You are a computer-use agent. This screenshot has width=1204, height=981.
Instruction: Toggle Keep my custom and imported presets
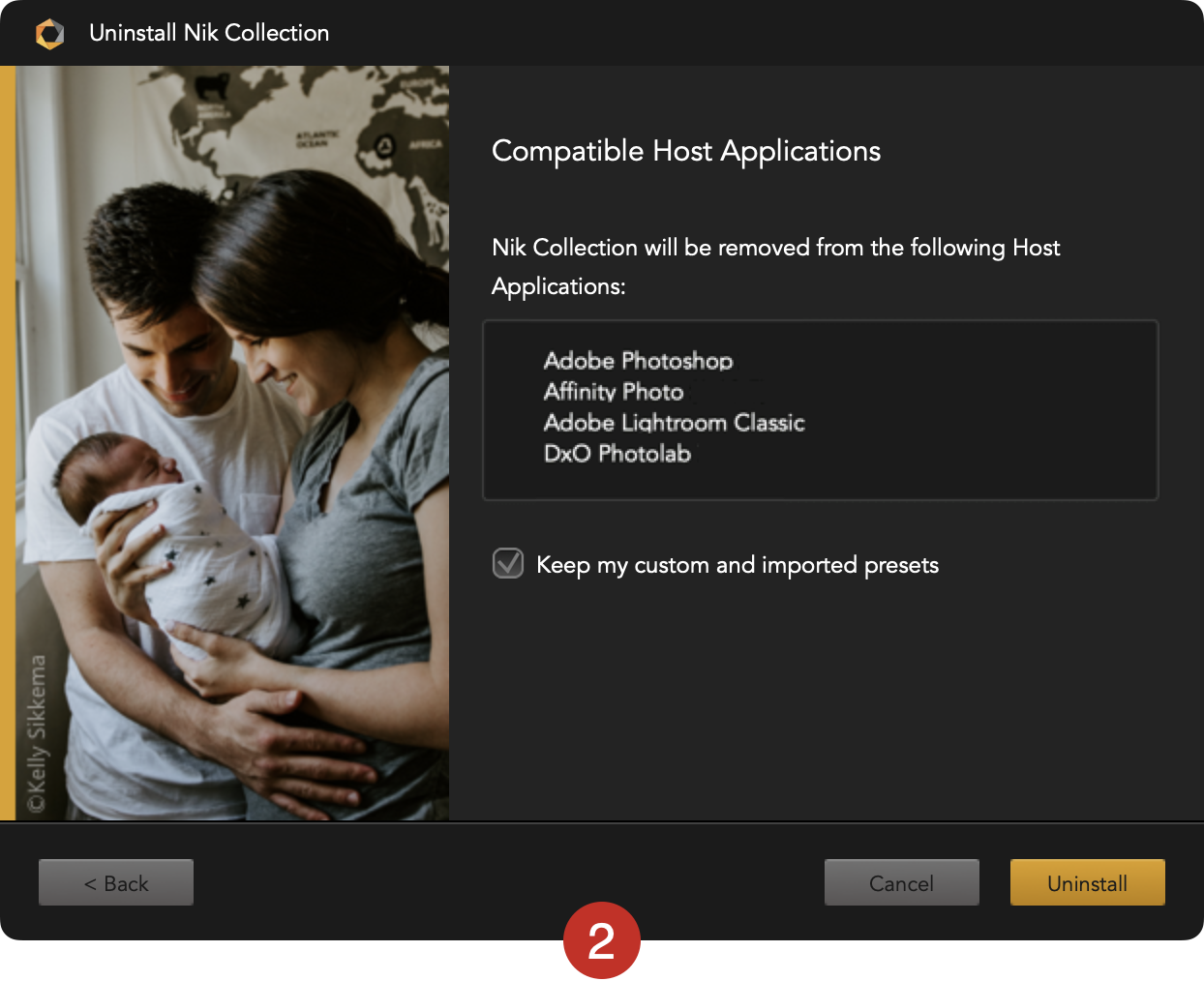[508, 563]
